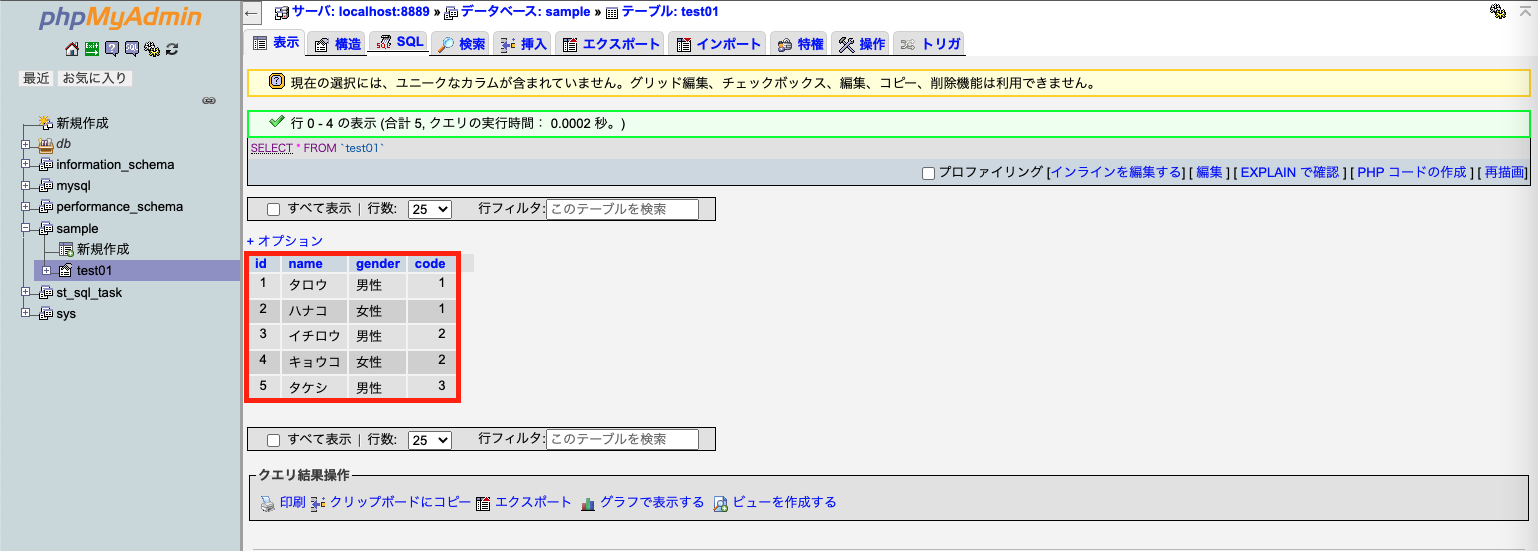1538x551 pixels.
Task: Click the left arrow collapse-panel button
Action: pos(253,13)
